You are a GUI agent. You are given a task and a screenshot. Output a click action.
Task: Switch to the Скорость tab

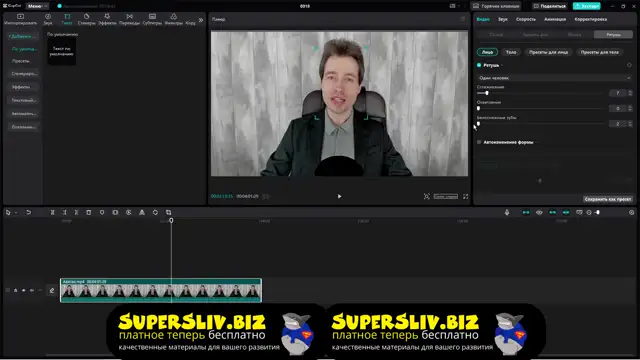526,19
